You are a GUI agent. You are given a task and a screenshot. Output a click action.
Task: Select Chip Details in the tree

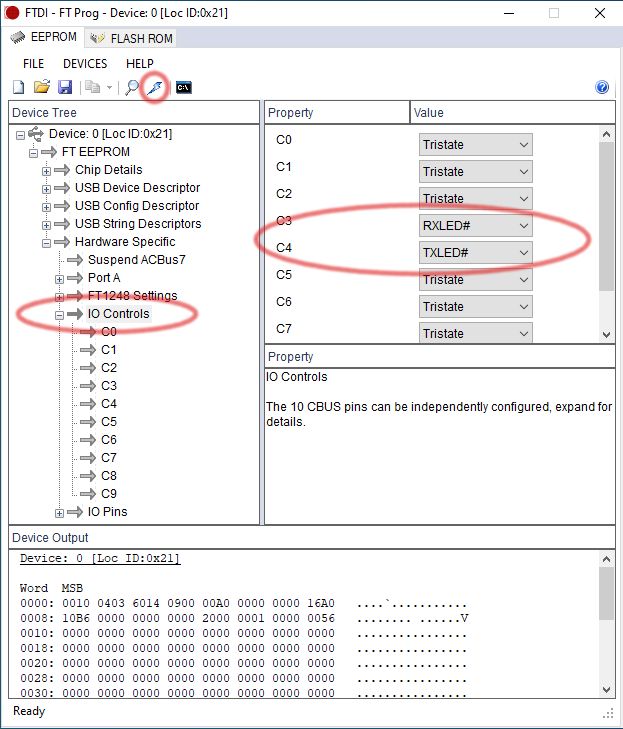click(109, 170)
